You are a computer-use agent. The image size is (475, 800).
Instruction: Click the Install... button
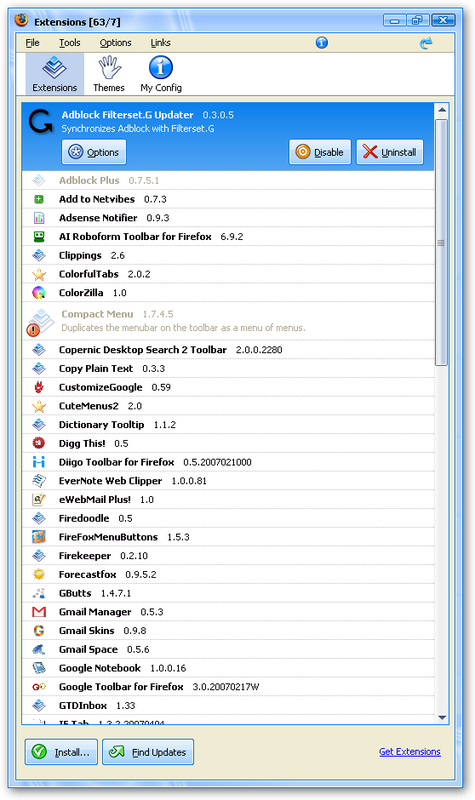[x=61, y=752]
